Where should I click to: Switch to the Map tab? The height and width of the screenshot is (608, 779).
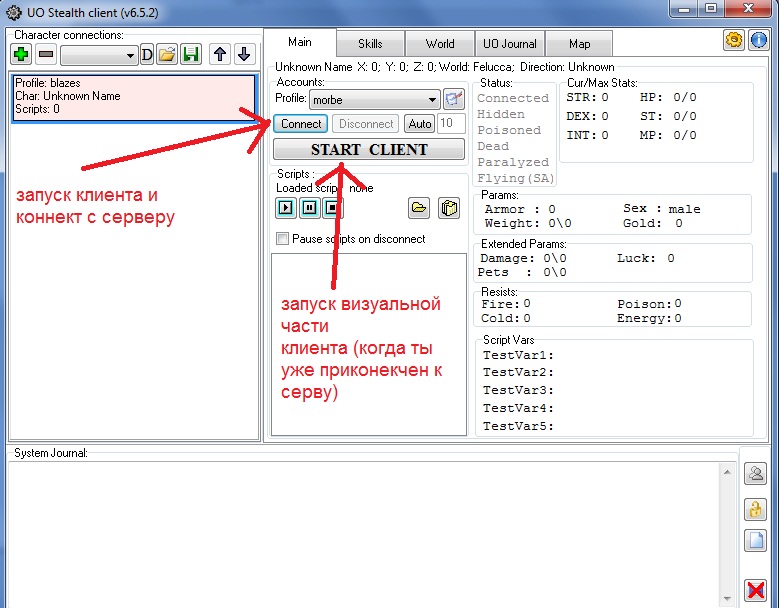pos(579,44)
